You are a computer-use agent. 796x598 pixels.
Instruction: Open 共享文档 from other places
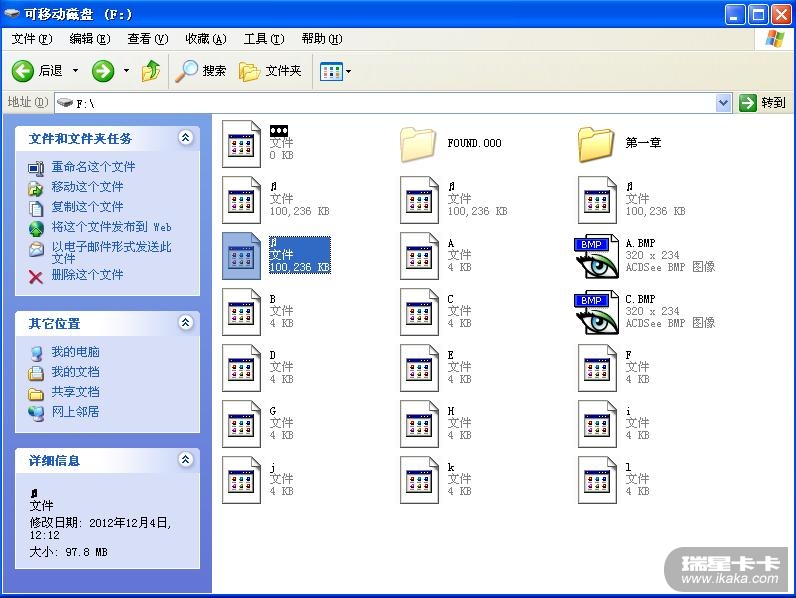pyautogui.click(x=75, y=392)
